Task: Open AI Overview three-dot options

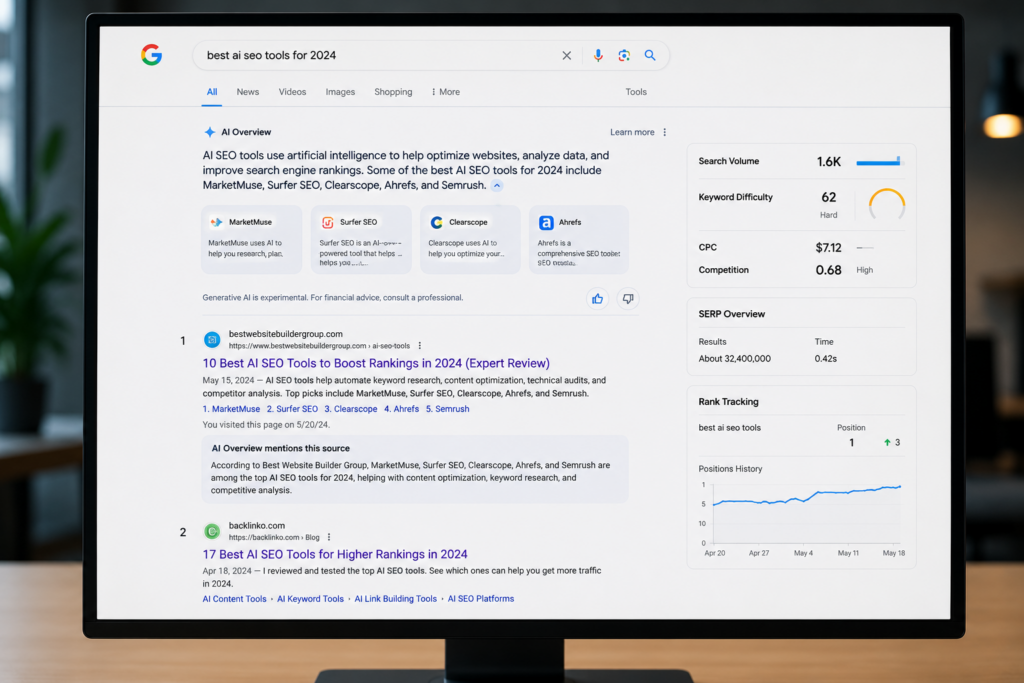Action: [665, 132]
